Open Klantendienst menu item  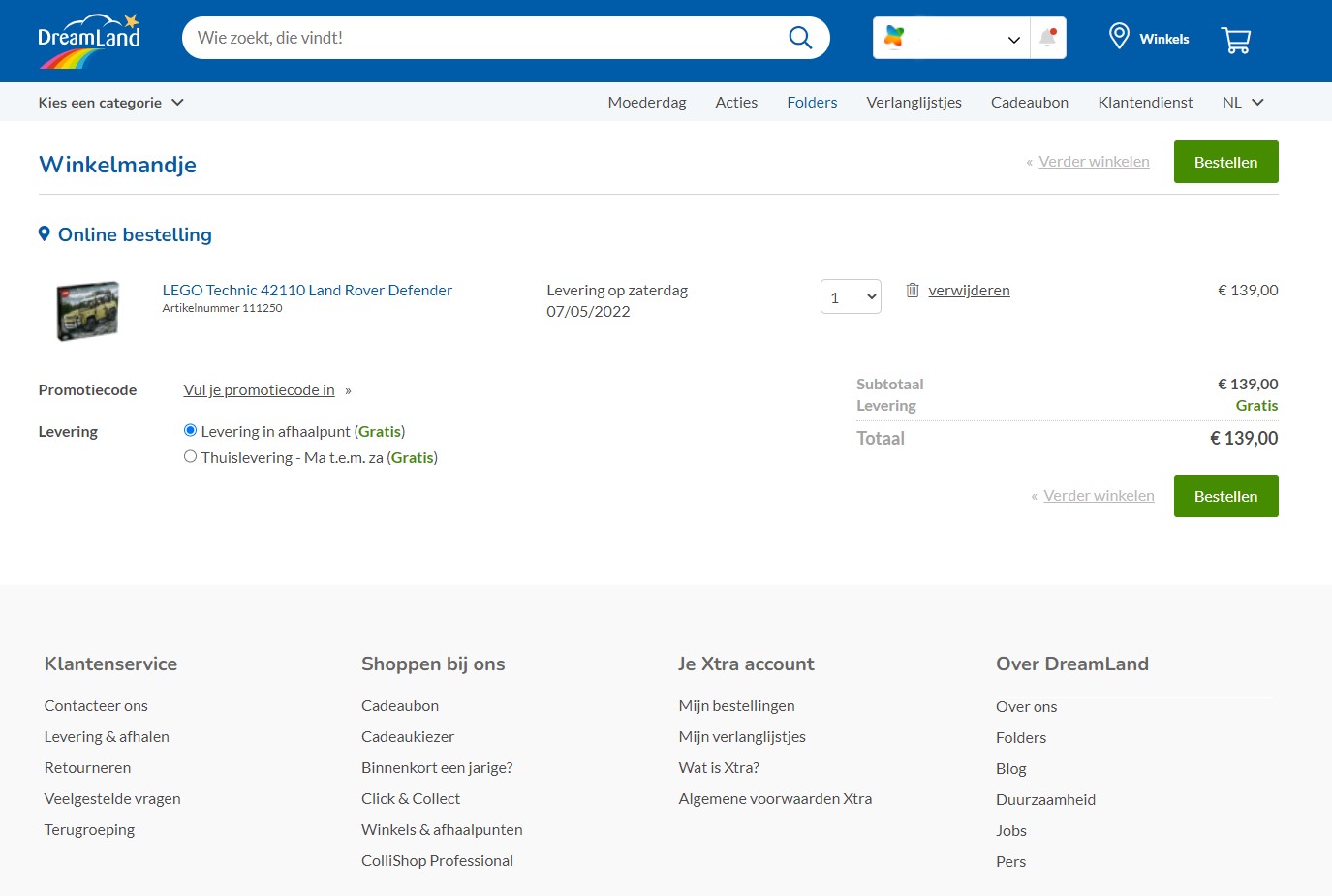pos(1145,103)
